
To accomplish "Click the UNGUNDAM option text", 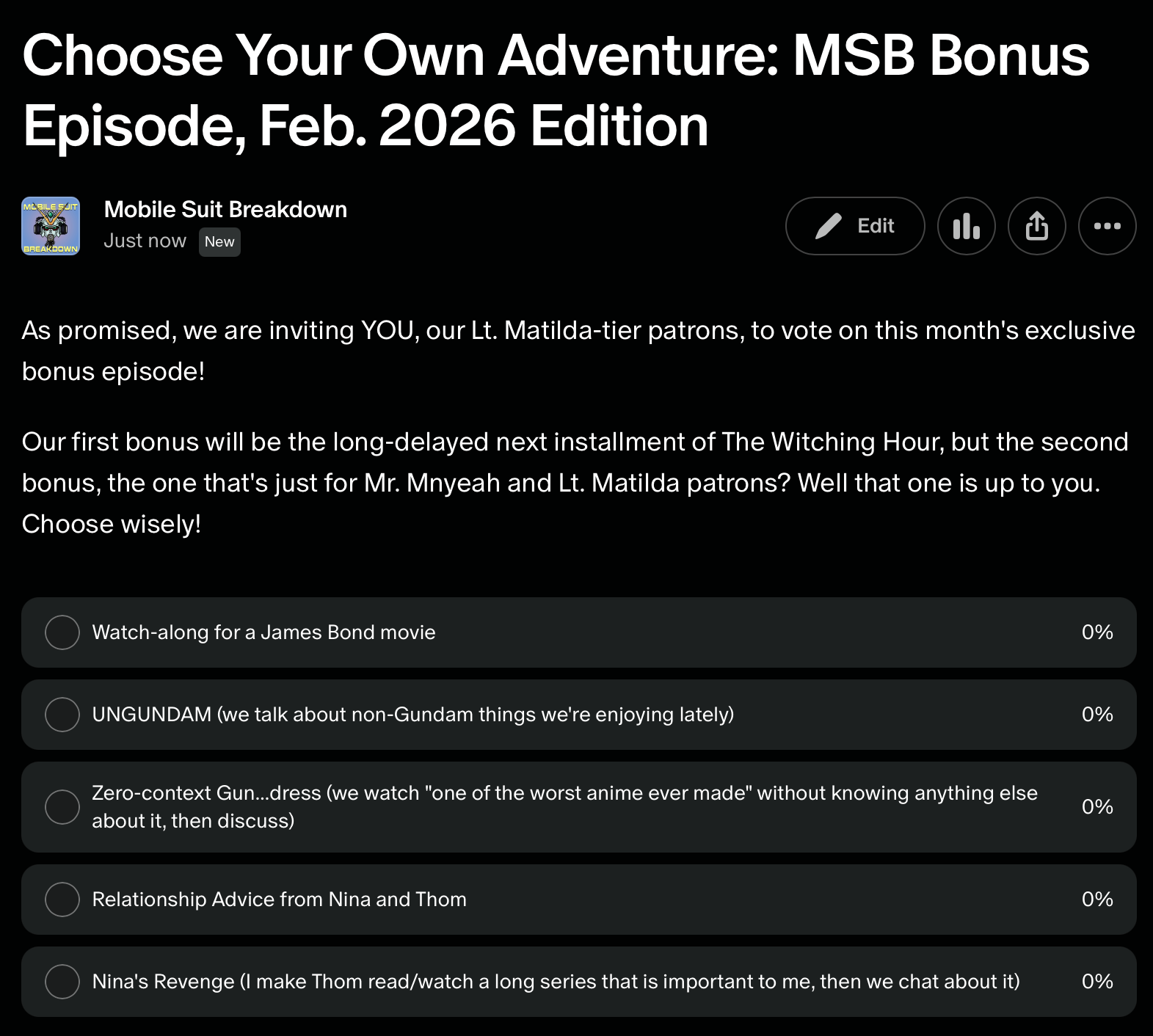I will coord(412,715).
